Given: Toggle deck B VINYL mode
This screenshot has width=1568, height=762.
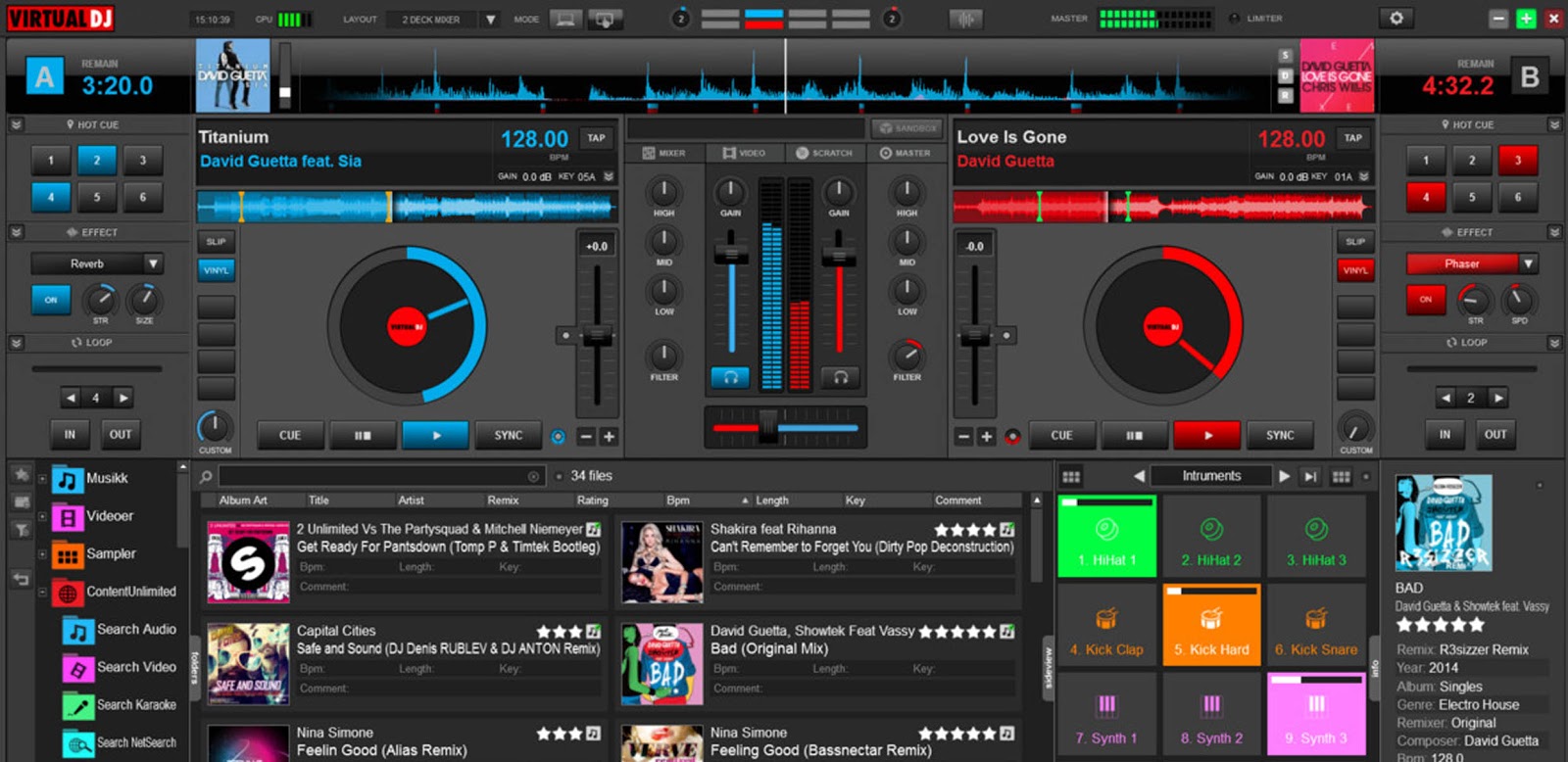Looking at the screenshot, I should coord(1355,270).
